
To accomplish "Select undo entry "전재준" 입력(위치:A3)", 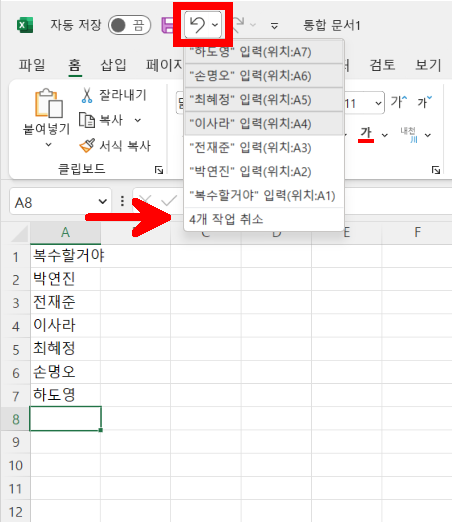I will coord(264,148).
